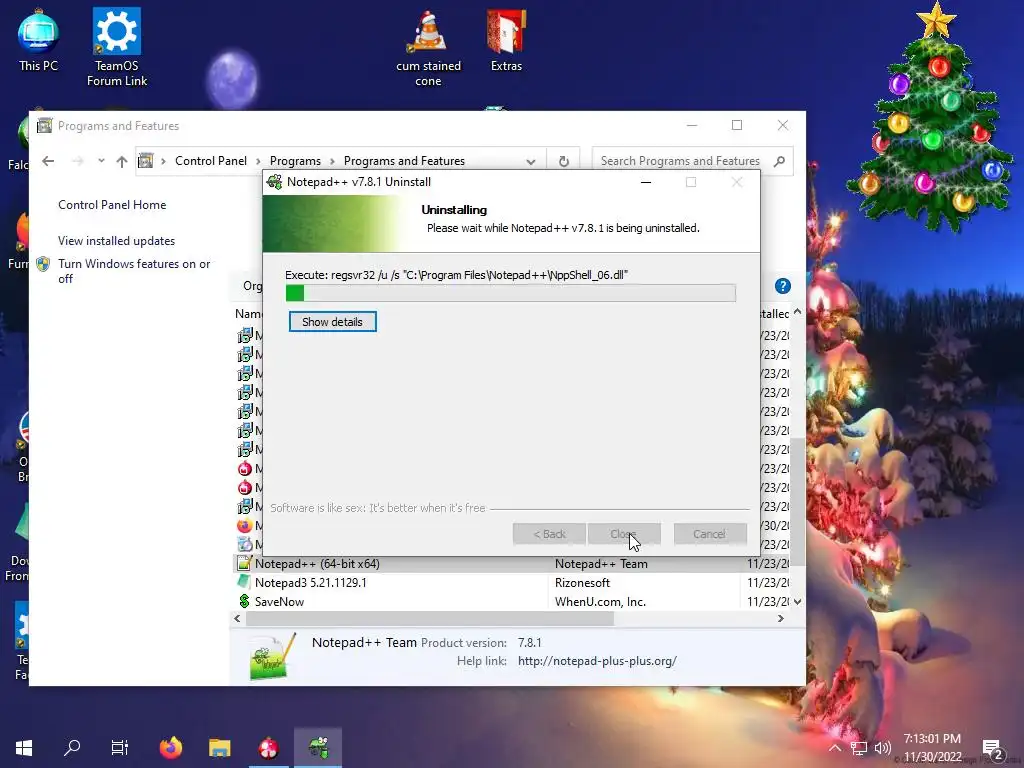The height and width of the screenshot is (768, 1024).
Task: Open Programs breadcrumb
Action: click(295, 161)
